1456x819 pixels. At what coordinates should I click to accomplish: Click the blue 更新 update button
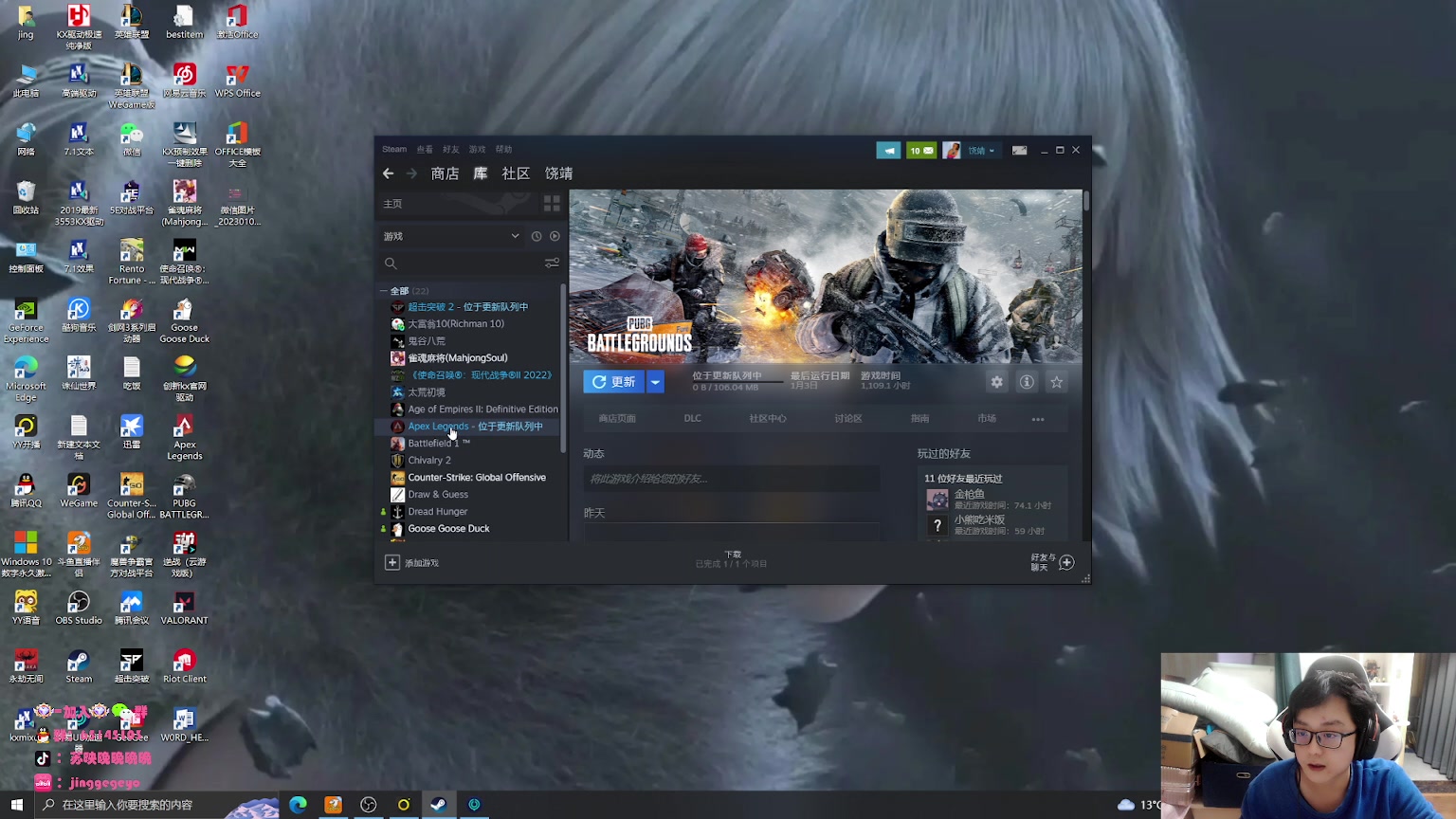pos(613,382)
